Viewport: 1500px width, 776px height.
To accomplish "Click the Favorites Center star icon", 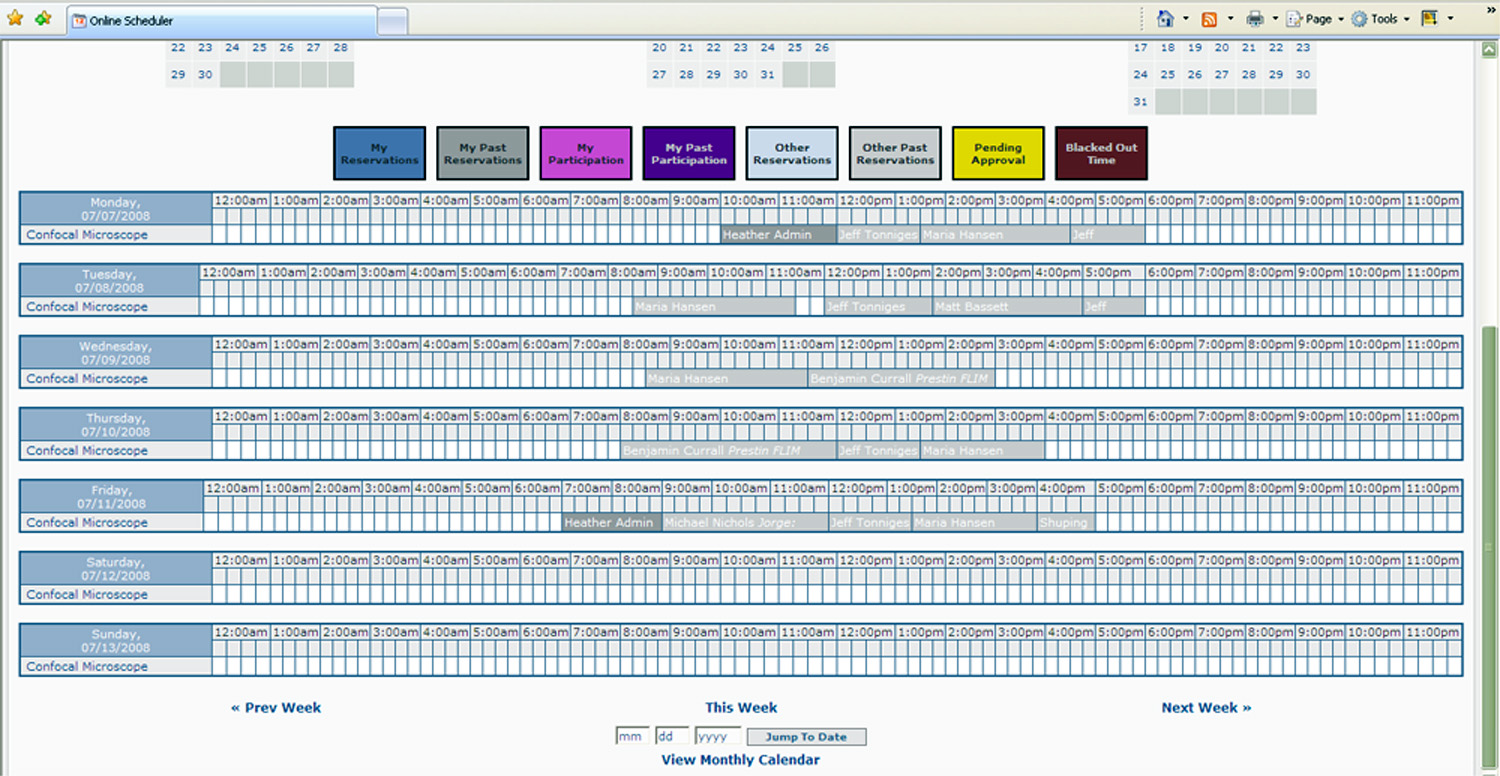I will pos(15,19).
